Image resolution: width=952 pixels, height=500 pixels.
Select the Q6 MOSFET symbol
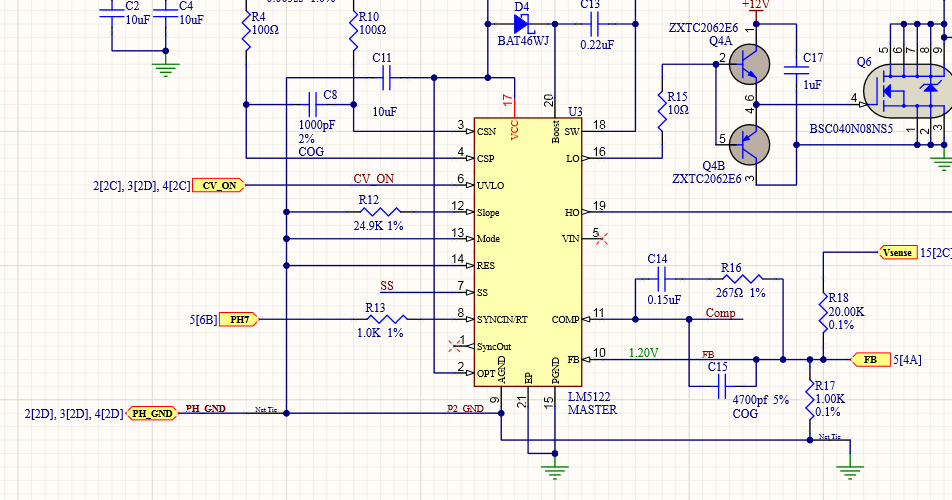[906, 91]
